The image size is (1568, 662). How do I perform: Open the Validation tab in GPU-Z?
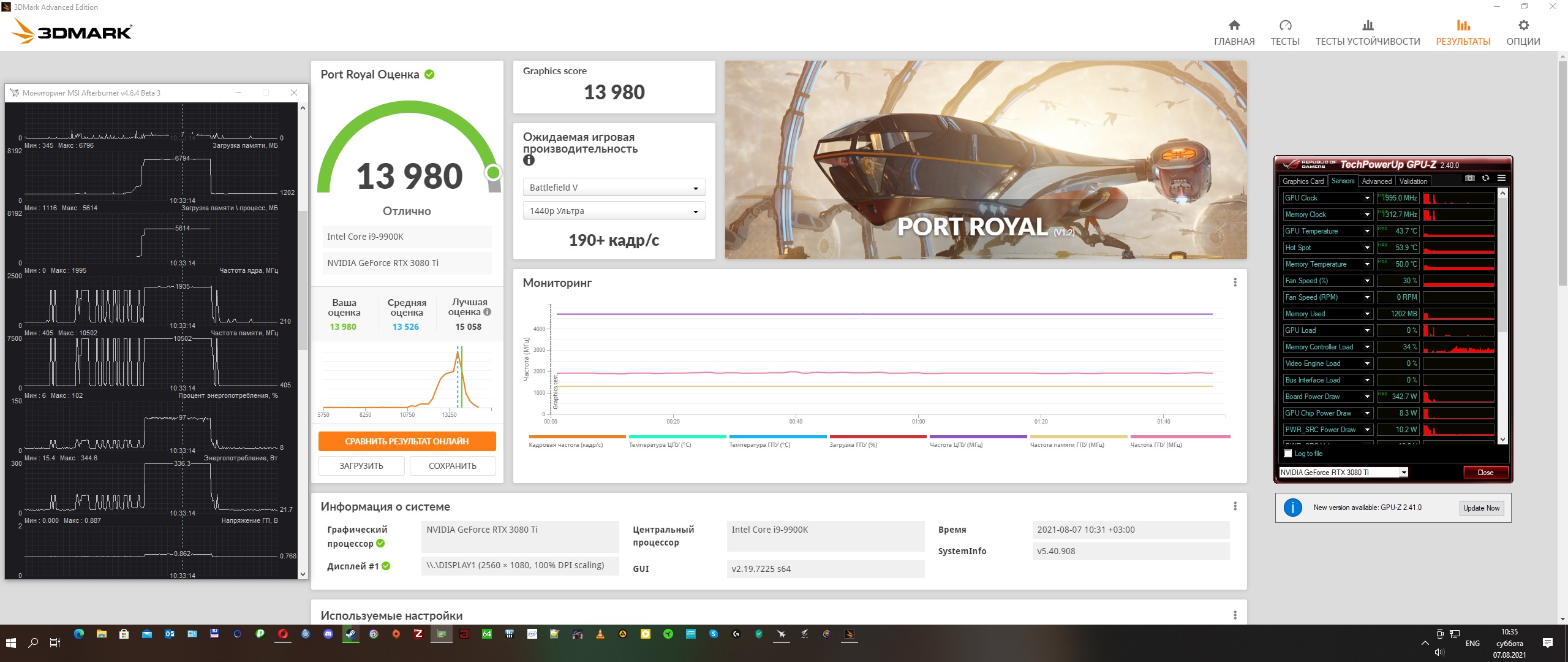(x=1413, y=181)
